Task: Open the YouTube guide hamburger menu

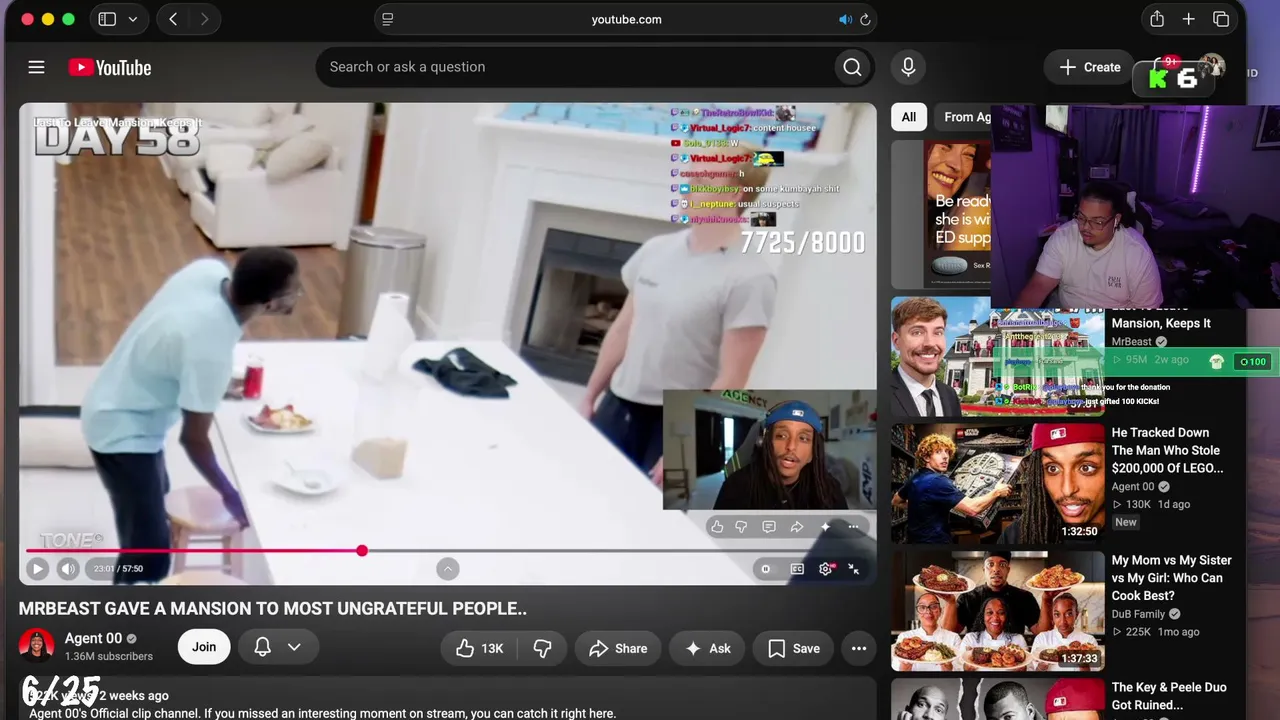Action: click(x=36, y=67)
